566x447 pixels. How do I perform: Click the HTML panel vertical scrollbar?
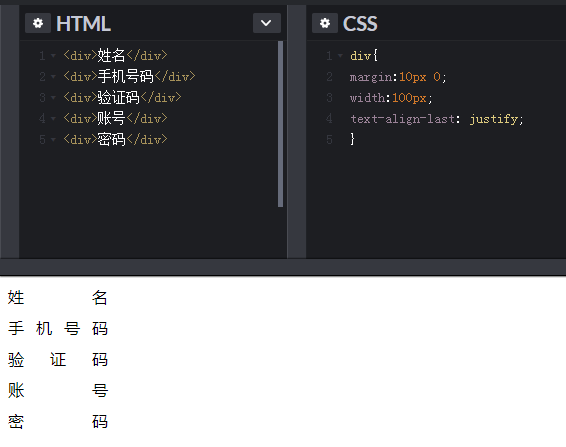[x=280, y=124]
